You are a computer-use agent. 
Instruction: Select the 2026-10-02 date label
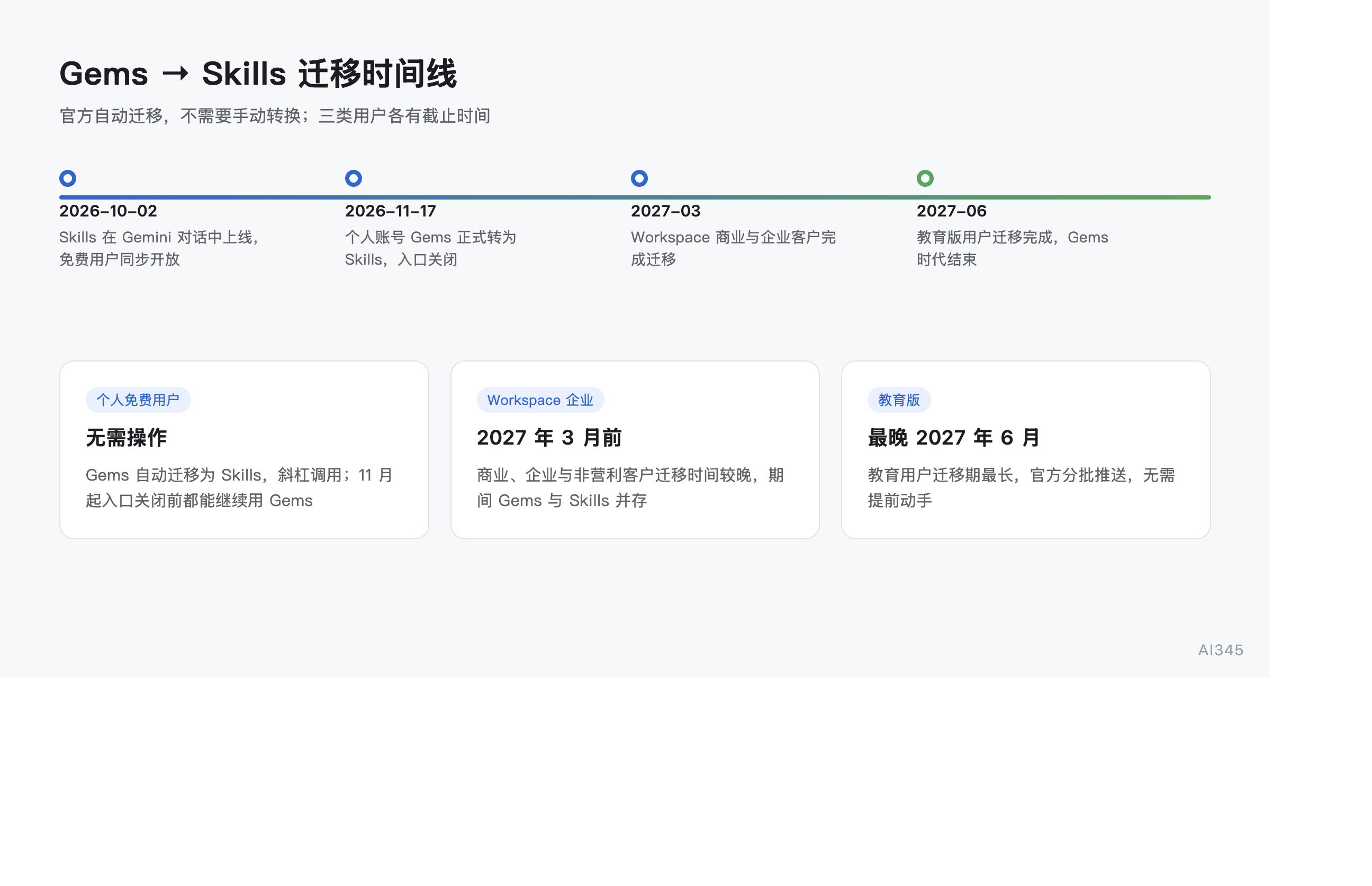(108, 211)
